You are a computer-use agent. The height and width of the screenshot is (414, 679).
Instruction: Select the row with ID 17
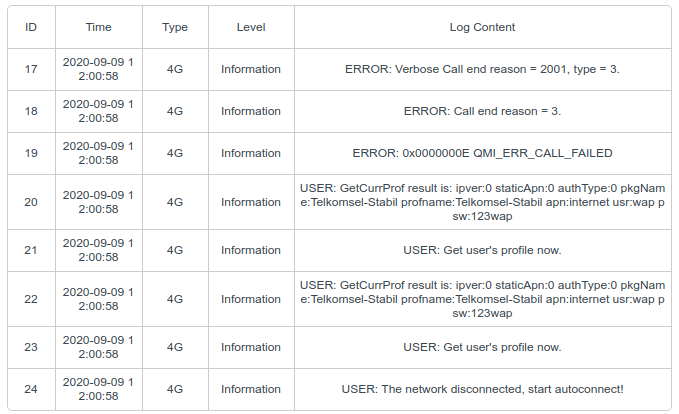(340, 69)
